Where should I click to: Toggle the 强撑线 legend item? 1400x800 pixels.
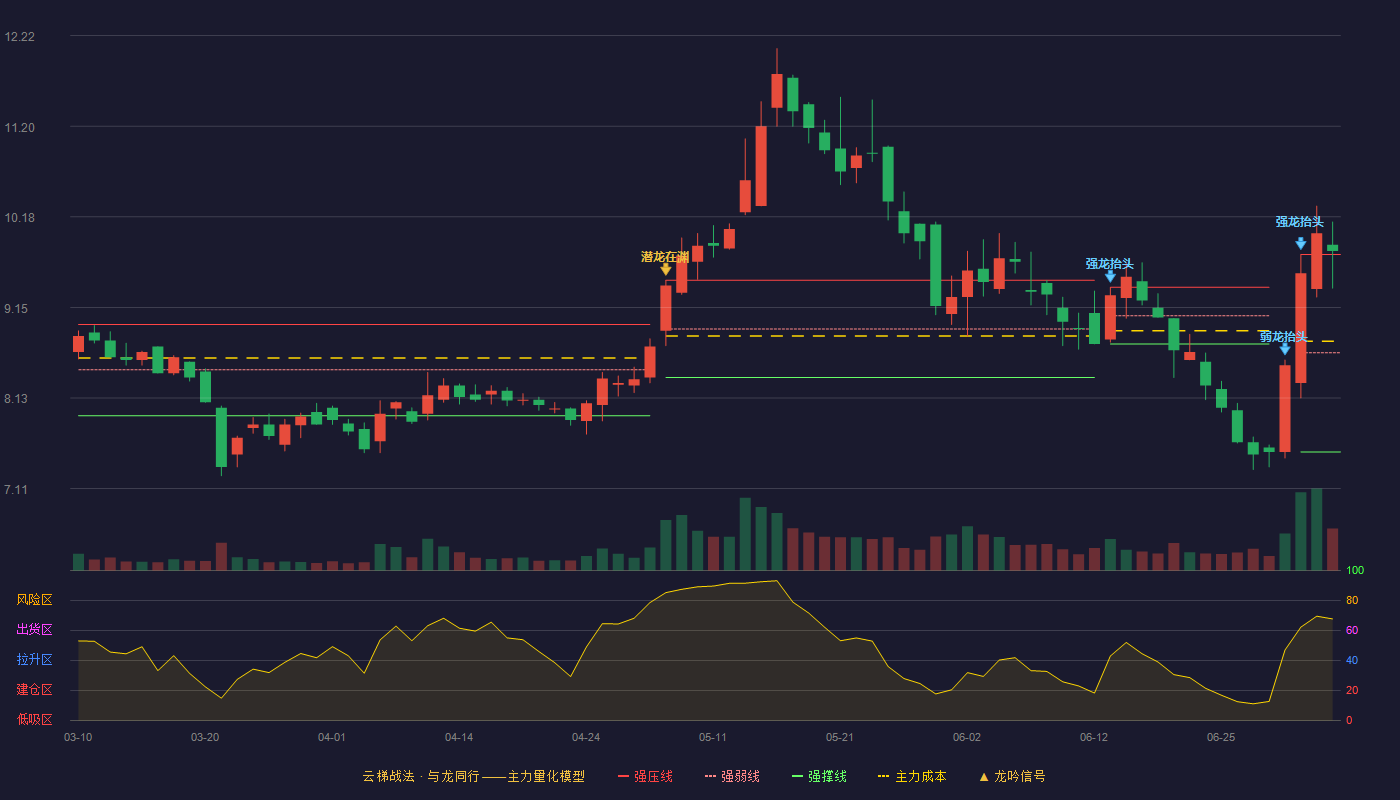coord(819,776)
